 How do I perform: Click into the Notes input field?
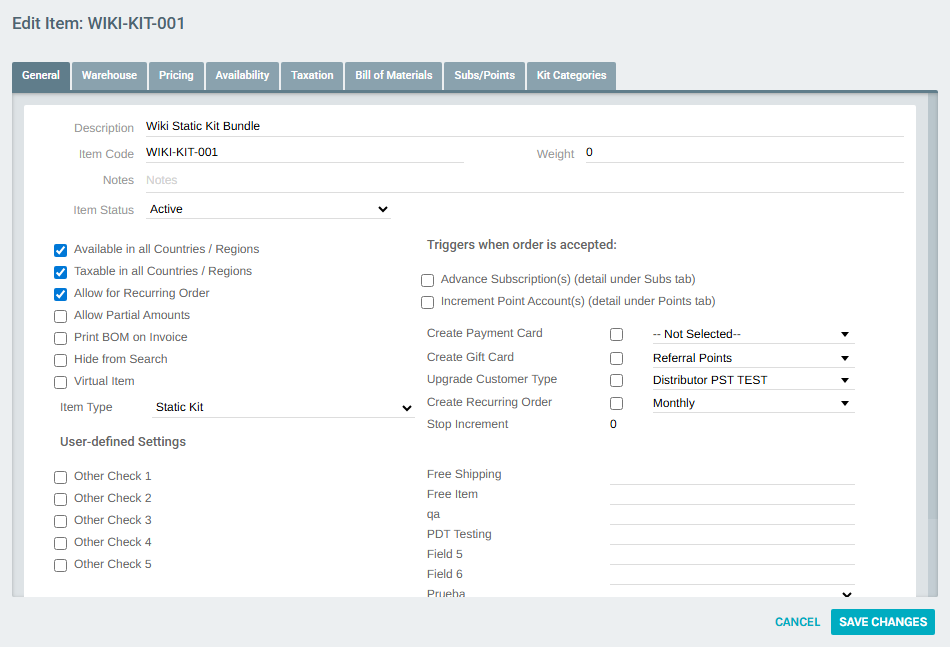pos(300,180)
